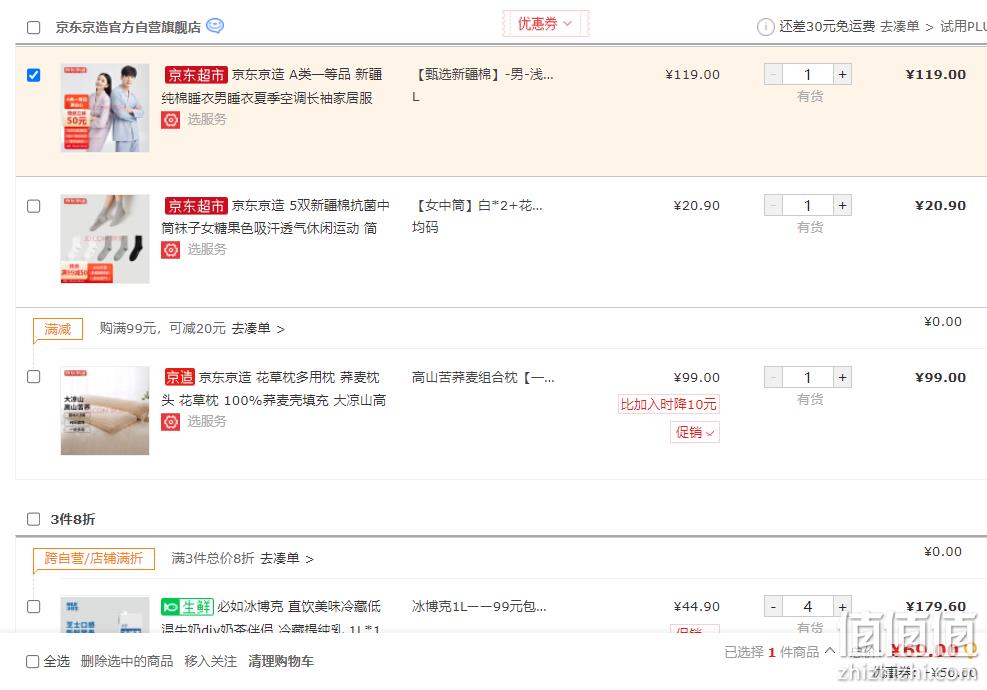This screenshot has width=987, height=690.
Task: Click 删除选中的商品 in the bottom bar
Action: [x=127, y=662]
